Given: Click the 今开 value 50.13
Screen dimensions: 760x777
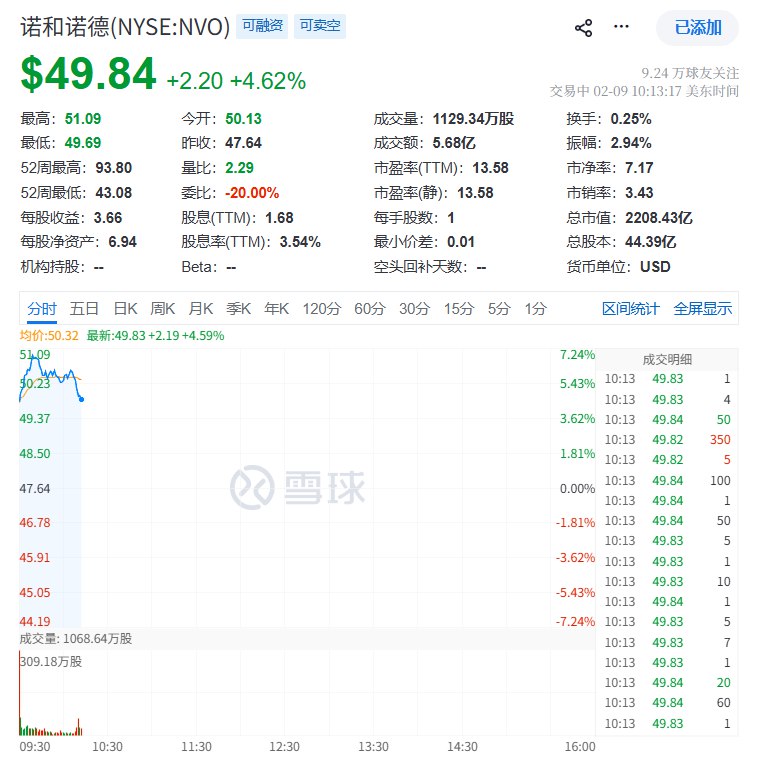Looking at the screenshot, I should point(243,119).
